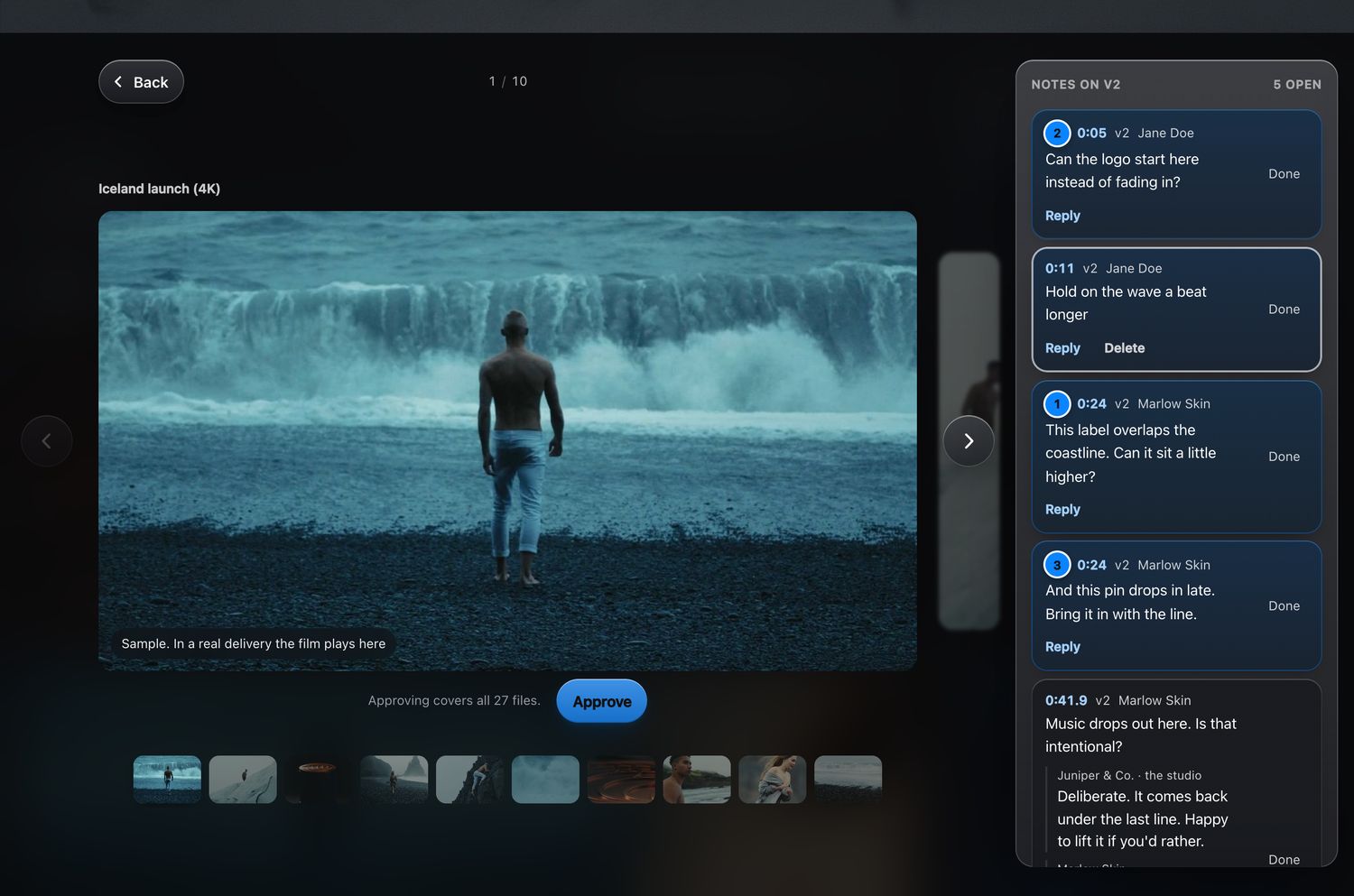Open the ninth thumbnail of woman in wrap

coord(773,780)
